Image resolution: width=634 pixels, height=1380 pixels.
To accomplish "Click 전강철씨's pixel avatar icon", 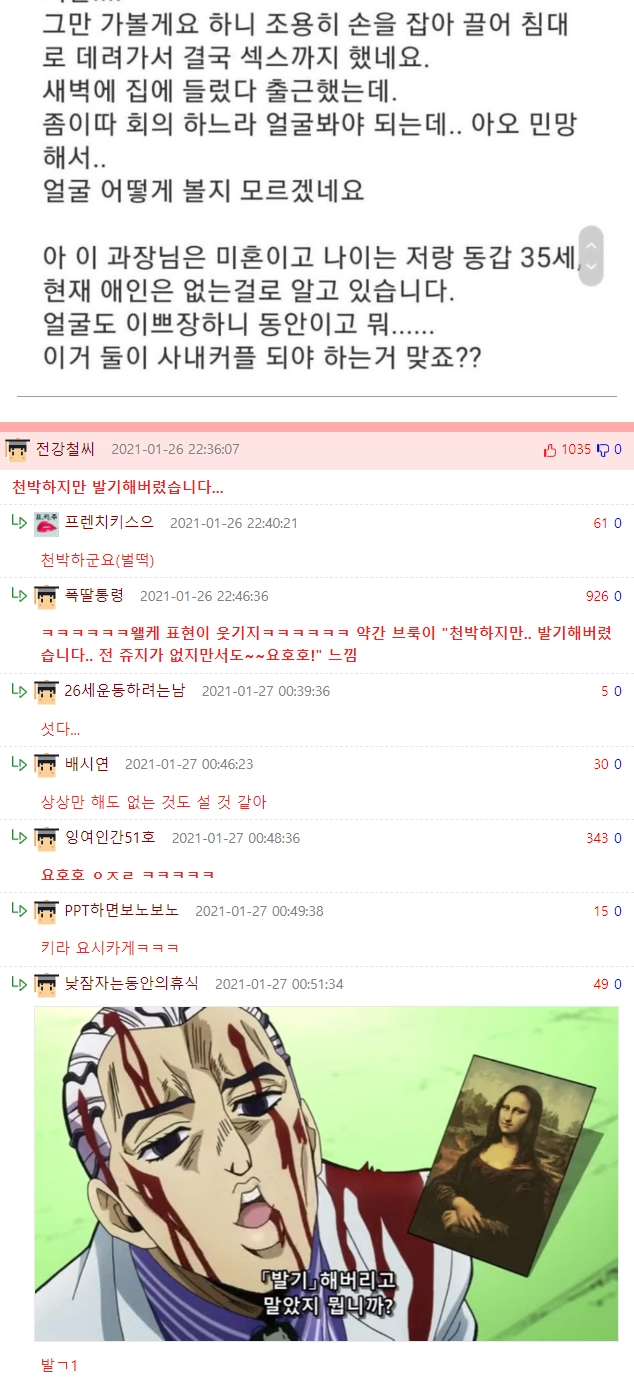I will pyautogui.click(x=17, y=450).
